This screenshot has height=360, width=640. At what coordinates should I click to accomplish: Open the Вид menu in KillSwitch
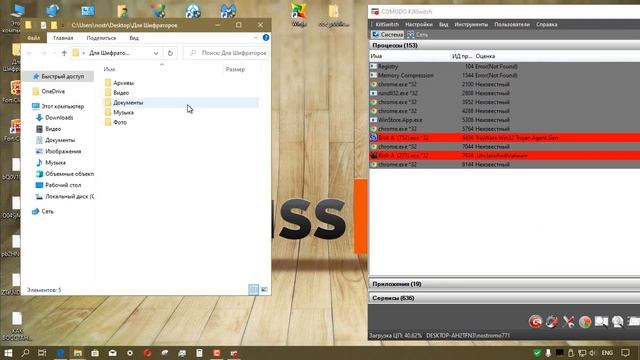click(443, 24)
